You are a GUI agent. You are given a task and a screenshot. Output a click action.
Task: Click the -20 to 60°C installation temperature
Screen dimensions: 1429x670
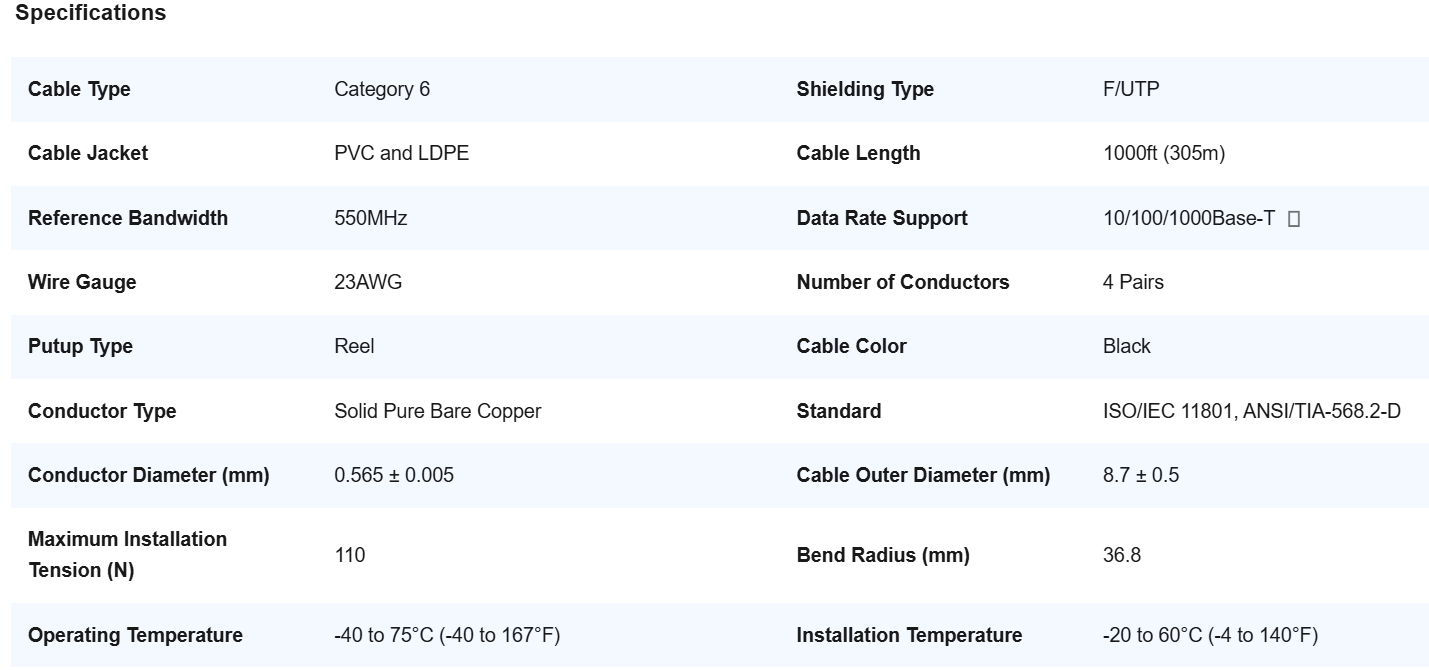[x=1210, y=635]
